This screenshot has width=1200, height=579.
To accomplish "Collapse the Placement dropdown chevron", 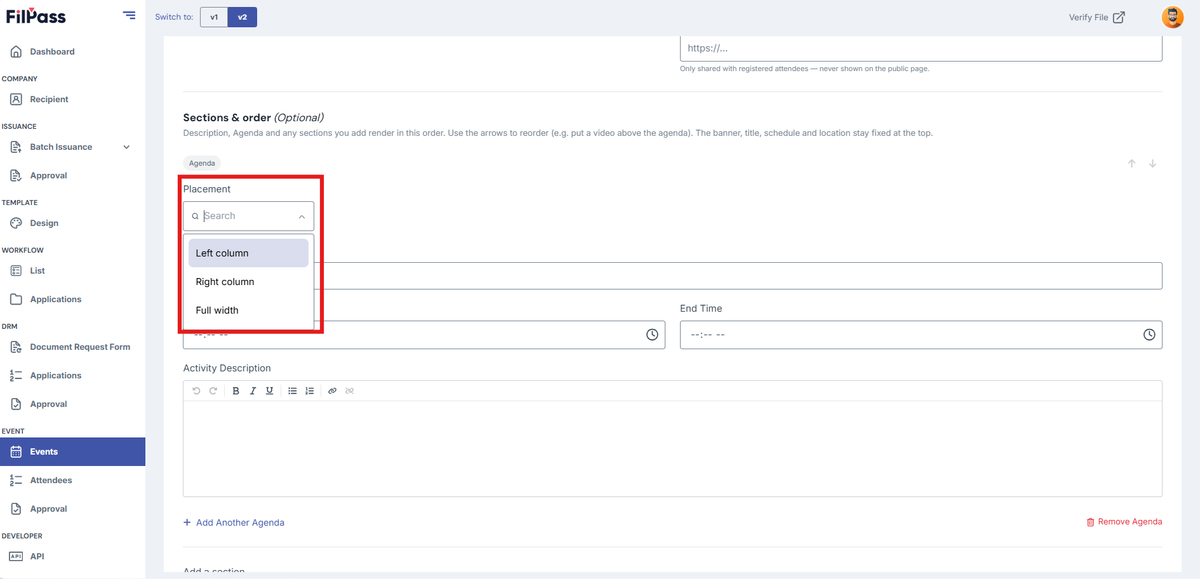I will click(x=301, y=216).
